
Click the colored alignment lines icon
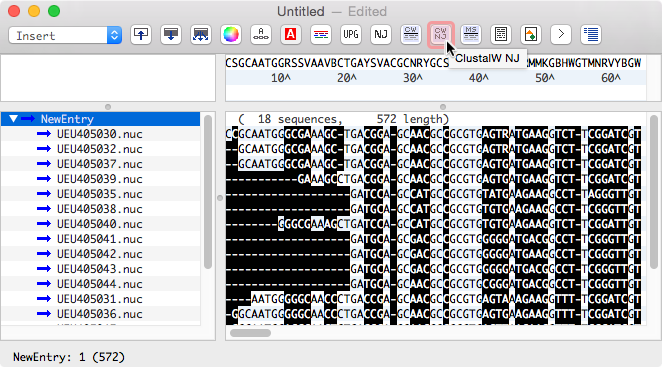point(321,34)
